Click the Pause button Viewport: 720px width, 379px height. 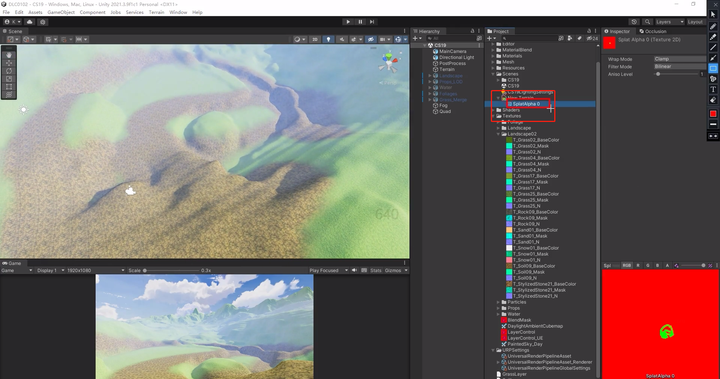360,22
